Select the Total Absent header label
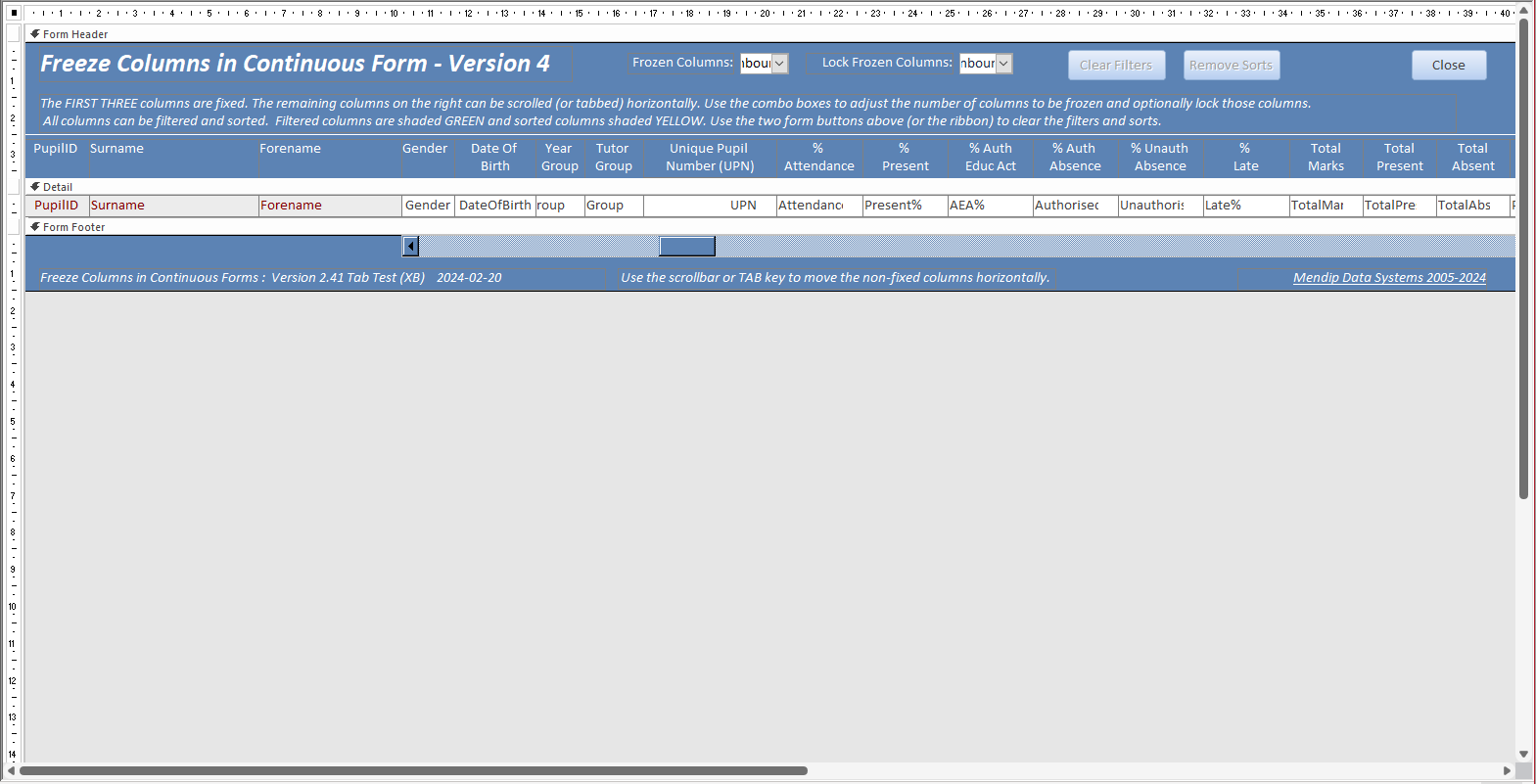 pyautogui.click(x=1473, y=158)
